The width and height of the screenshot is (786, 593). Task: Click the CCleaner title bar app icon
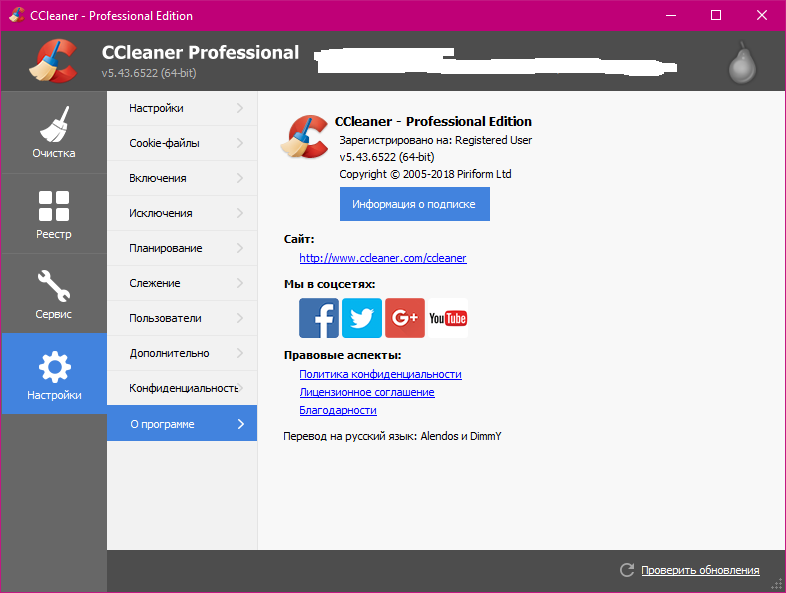tap(17, 15)
